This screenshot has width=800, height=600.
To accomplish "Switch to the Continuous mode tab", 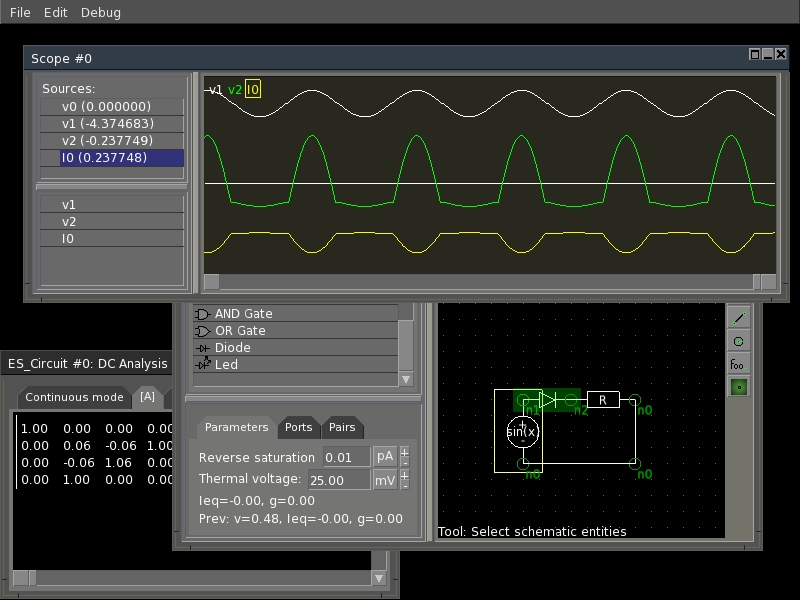I will [75, 397].
